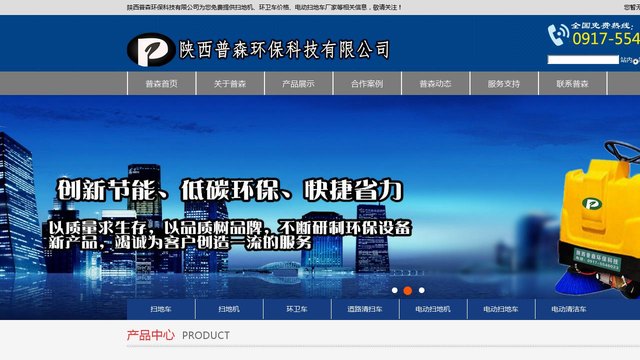Click the banner subtitle 以质量求生存 text
The image size is (640, 360).
tap(229, 235)
